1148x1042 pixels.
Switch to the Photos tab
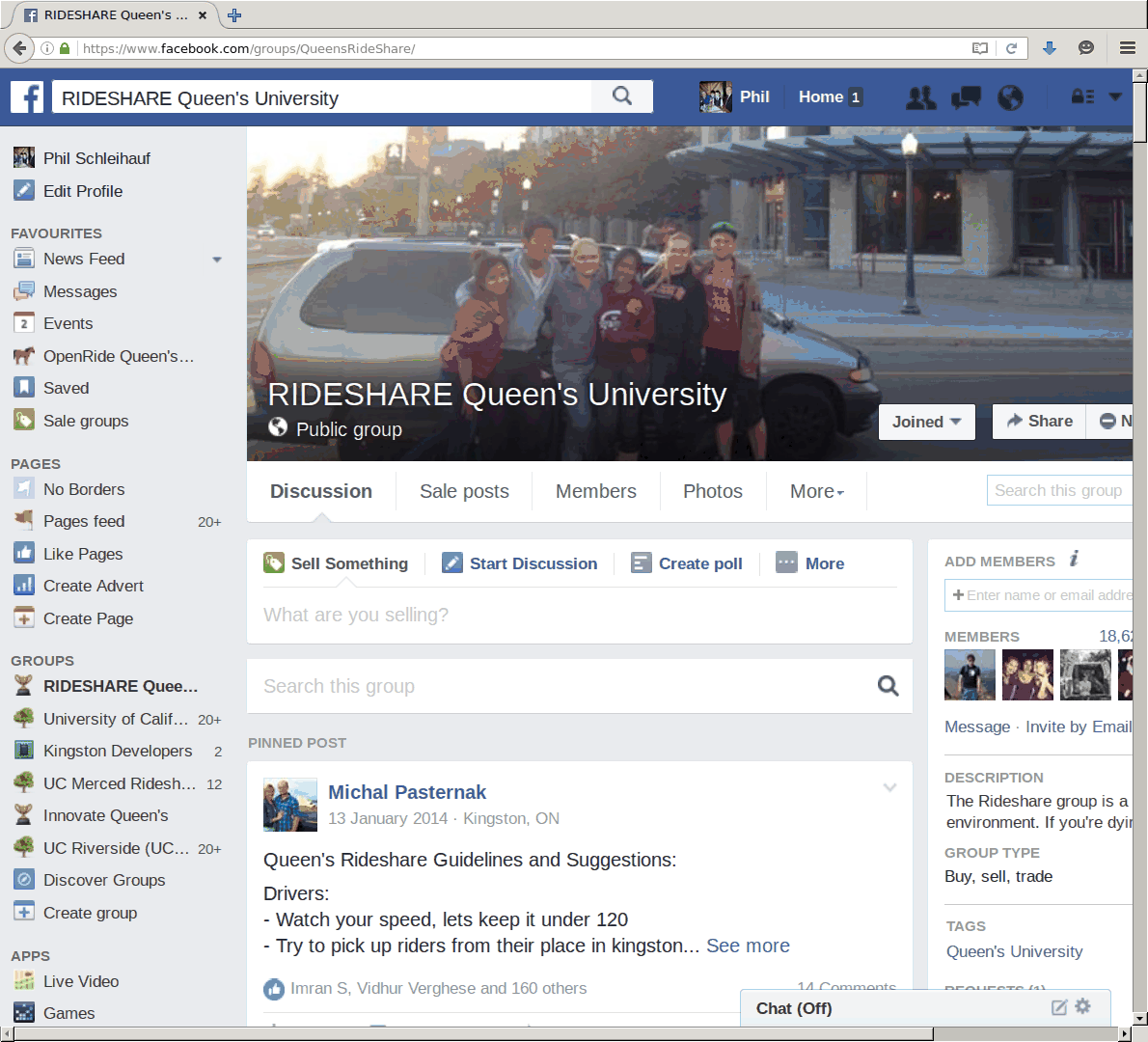pos(712,491)
